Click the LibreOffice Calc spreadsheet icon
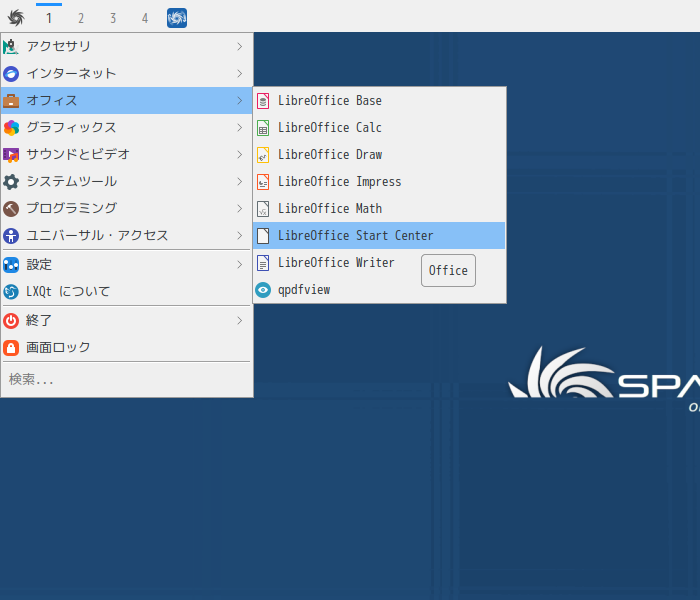The image size is (700, 600). point(263,128)
